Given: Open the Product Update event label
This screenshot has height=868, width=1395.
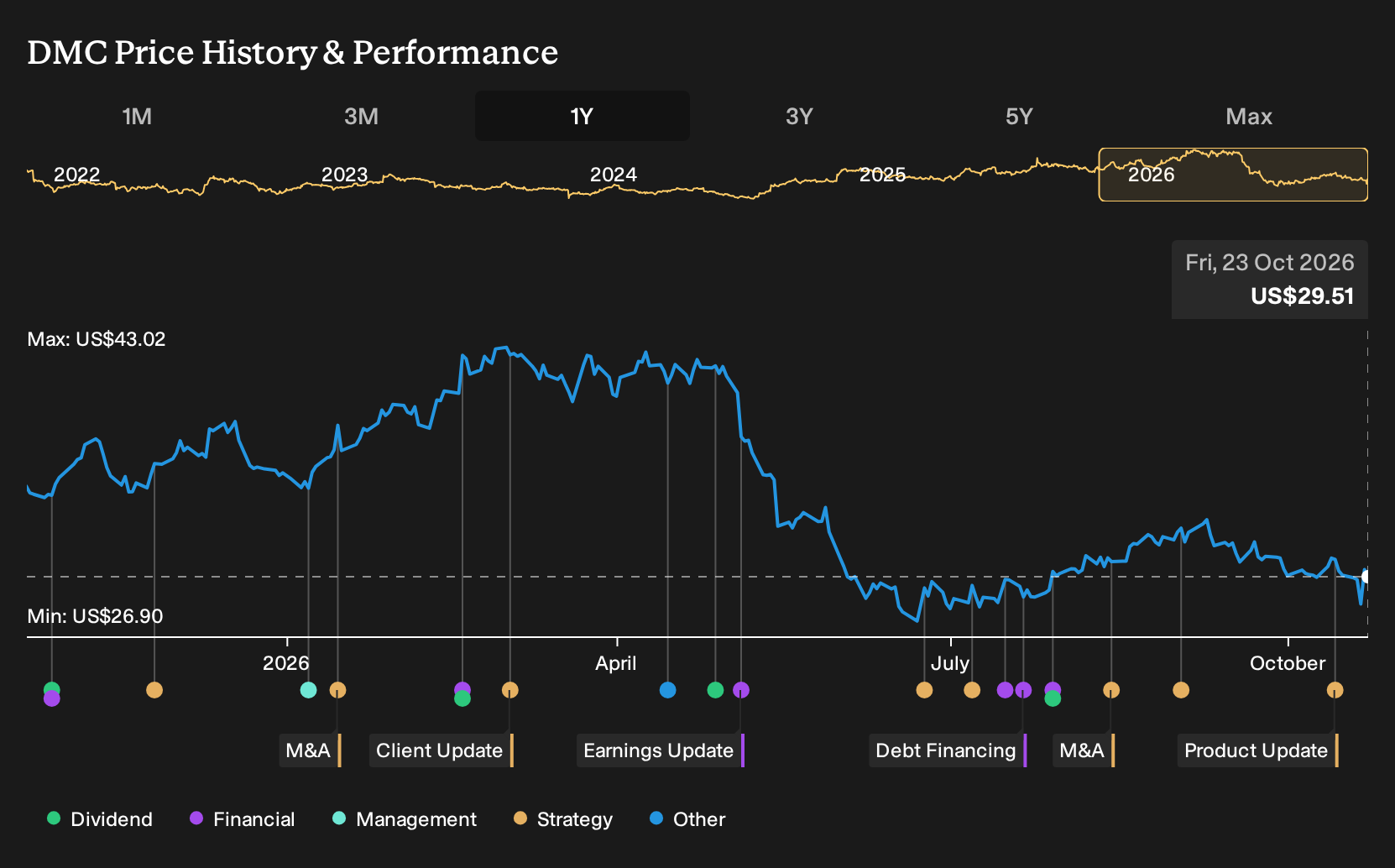Looking at the screenshot, I should pos(1257,750).
